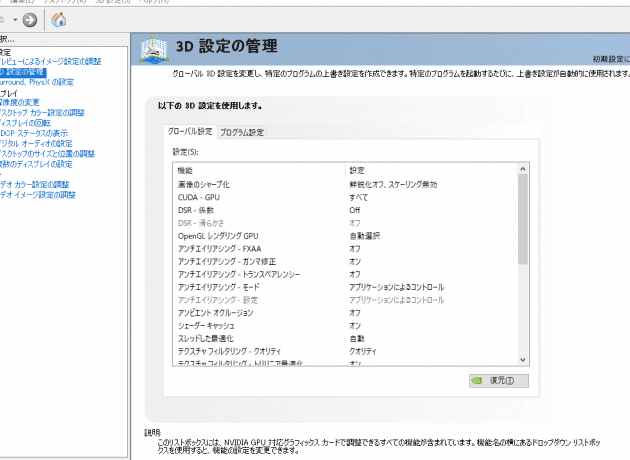Select 3D 設定の管理 in the sidebar

click(23, 72)
